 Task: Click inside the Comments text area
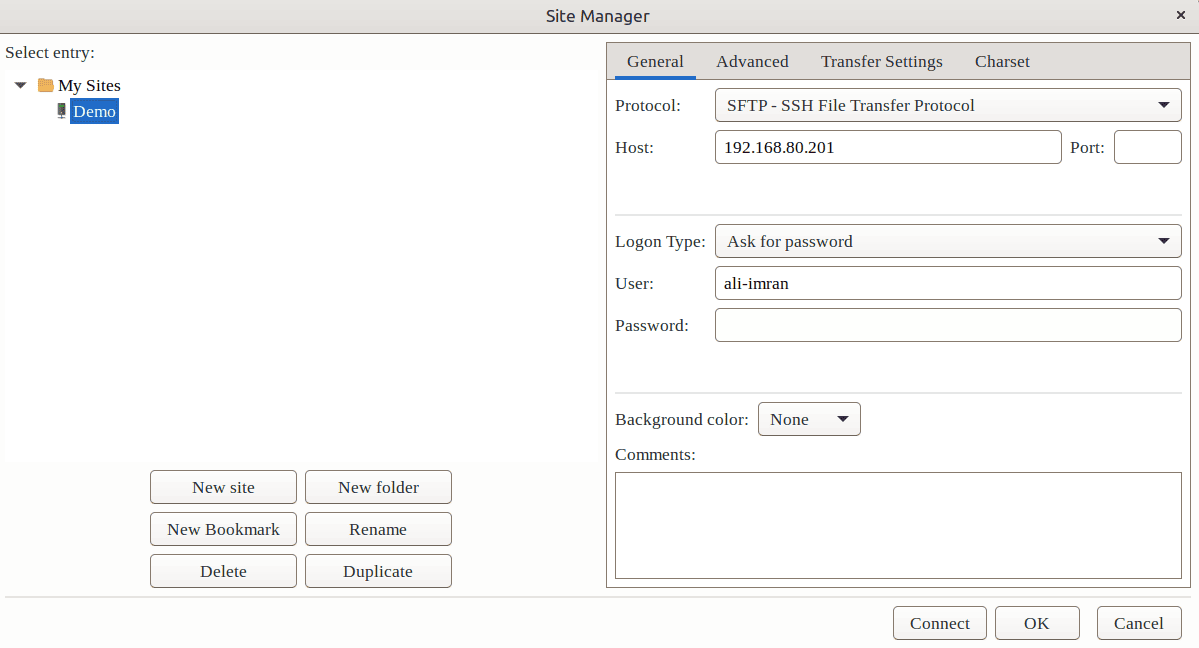pos(898,526)
